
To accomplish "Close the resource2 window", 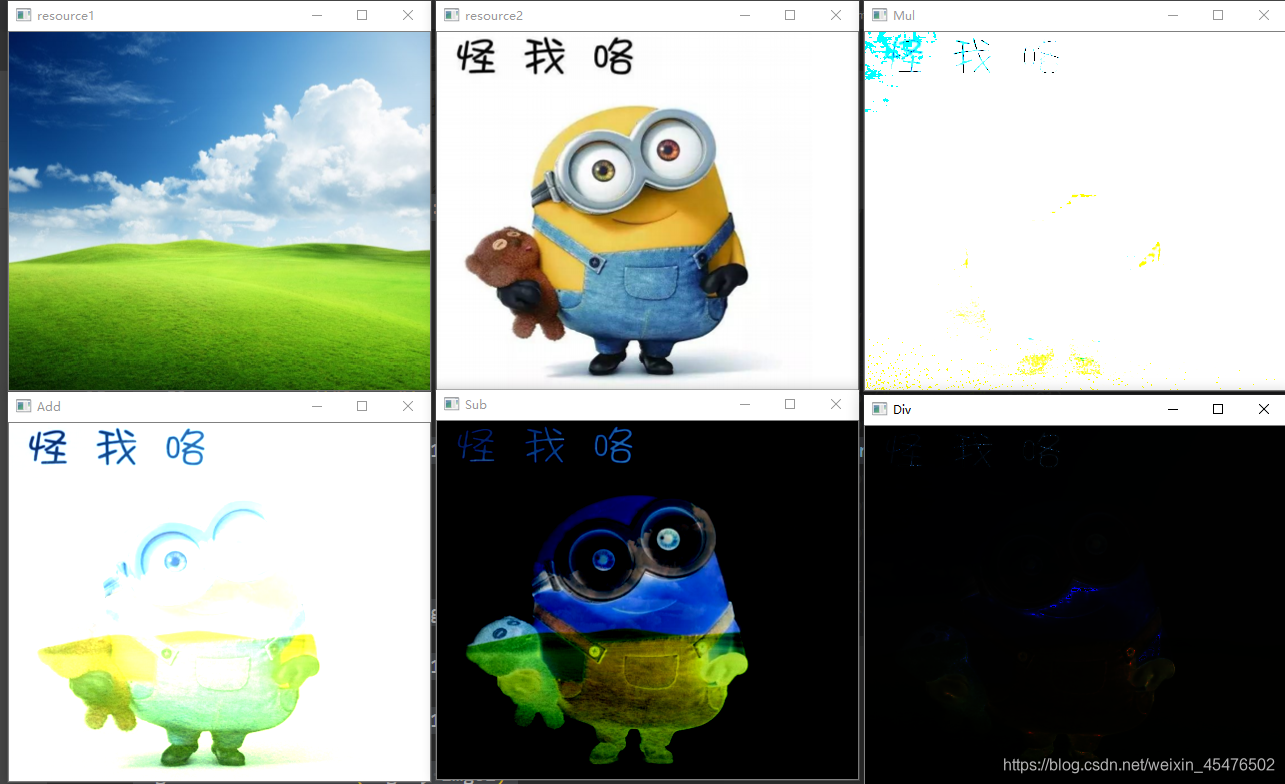I will pos(836,16).
